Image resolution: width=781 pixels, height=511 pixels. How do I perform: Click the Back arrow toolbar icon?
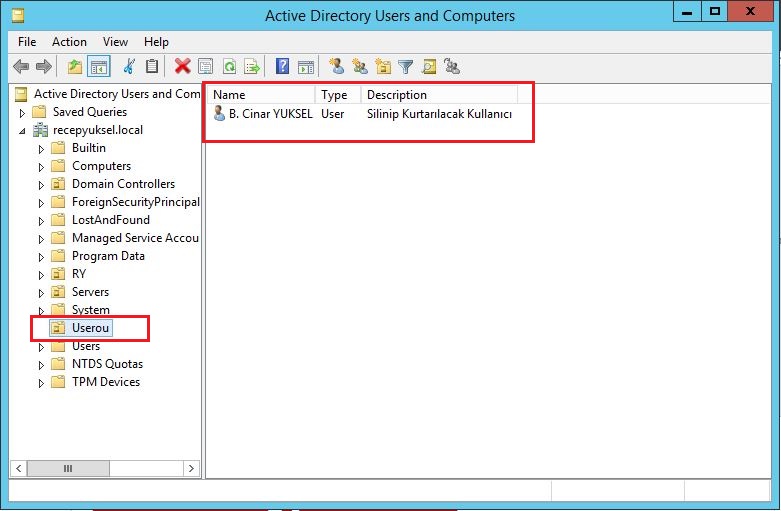pyautogui.click(x=21, y=66)
